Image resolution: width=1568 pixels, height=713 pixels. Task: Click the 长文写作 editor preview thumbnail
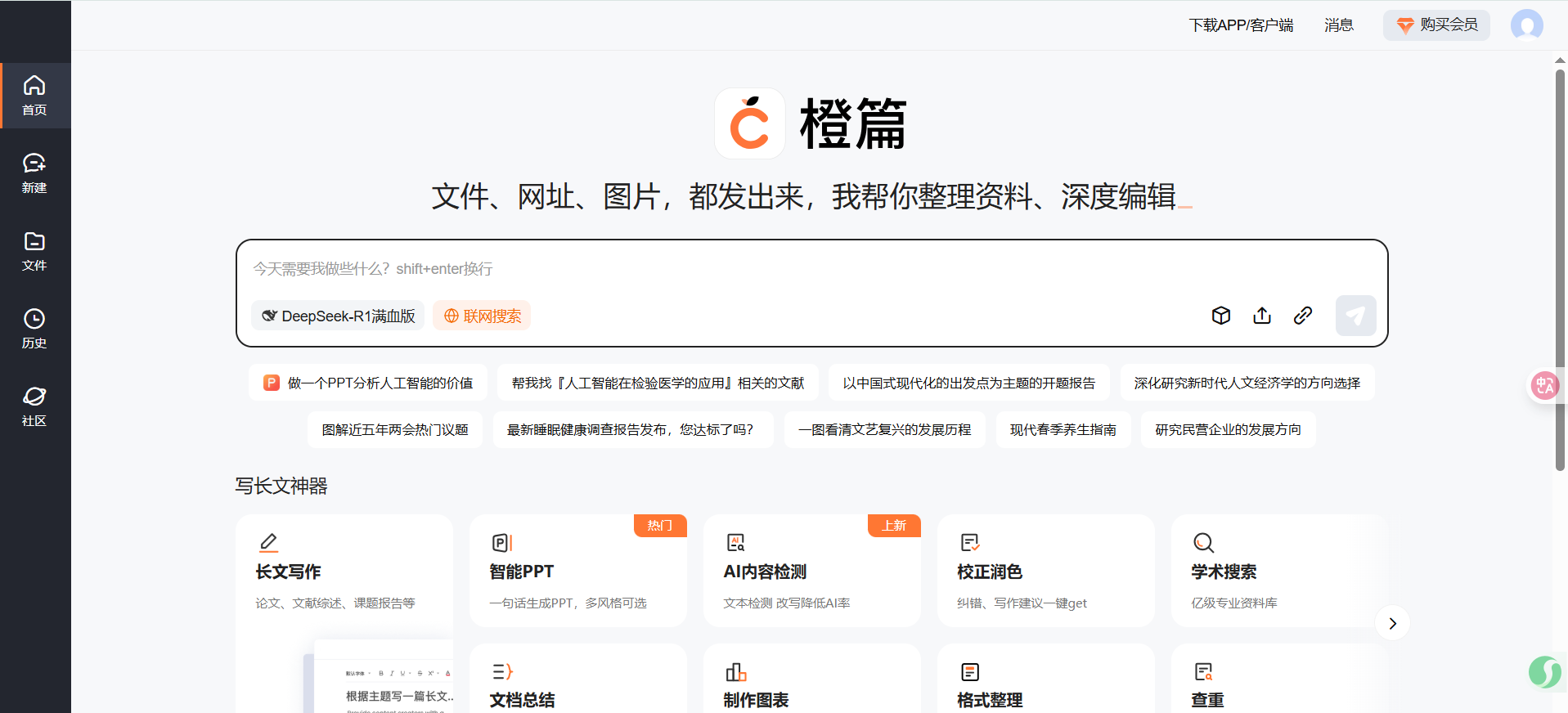point(378,676)
